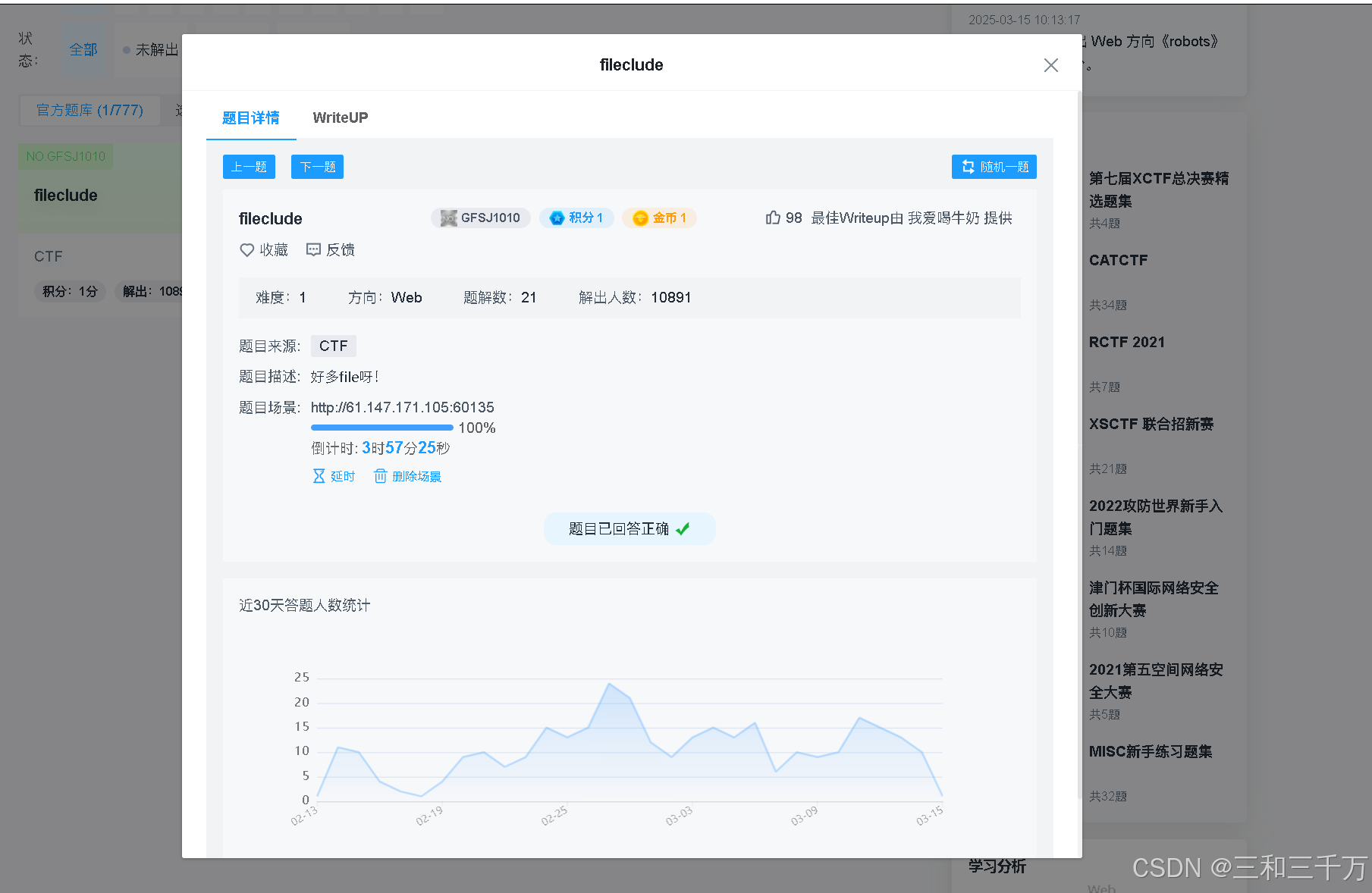Image resolution: width=1372 pixels, height=893 pixels.
Task: Click 题目描述 好多file呀! text
Action: coord(344,377)
